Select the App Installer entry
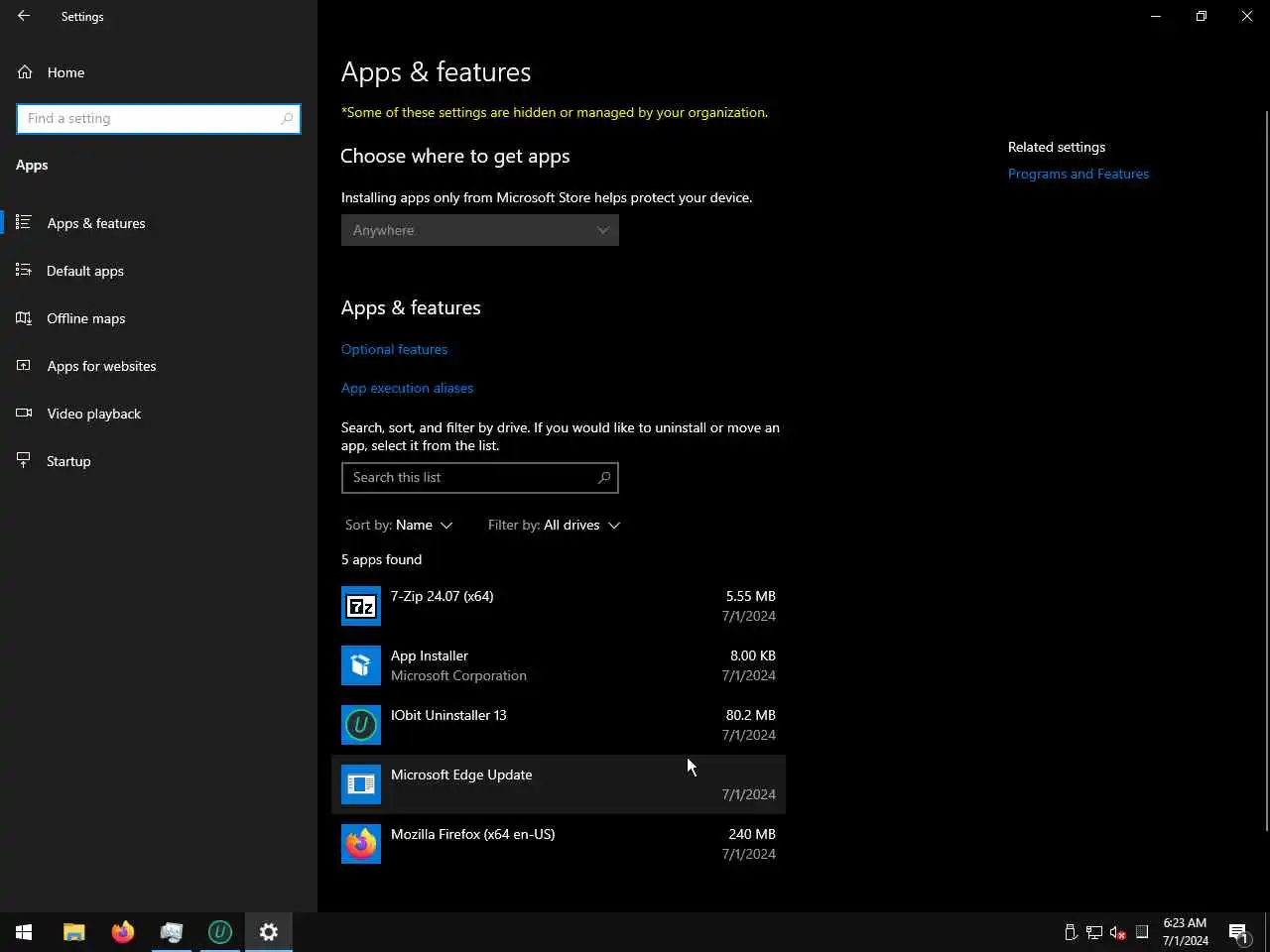This screenshot has width=1270, height=952. [559, 665]
